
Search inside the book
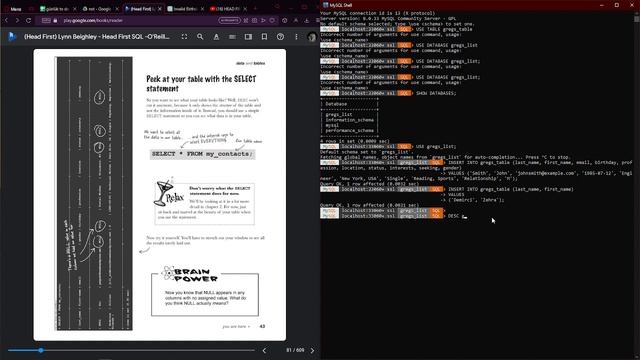coord(200,37)
